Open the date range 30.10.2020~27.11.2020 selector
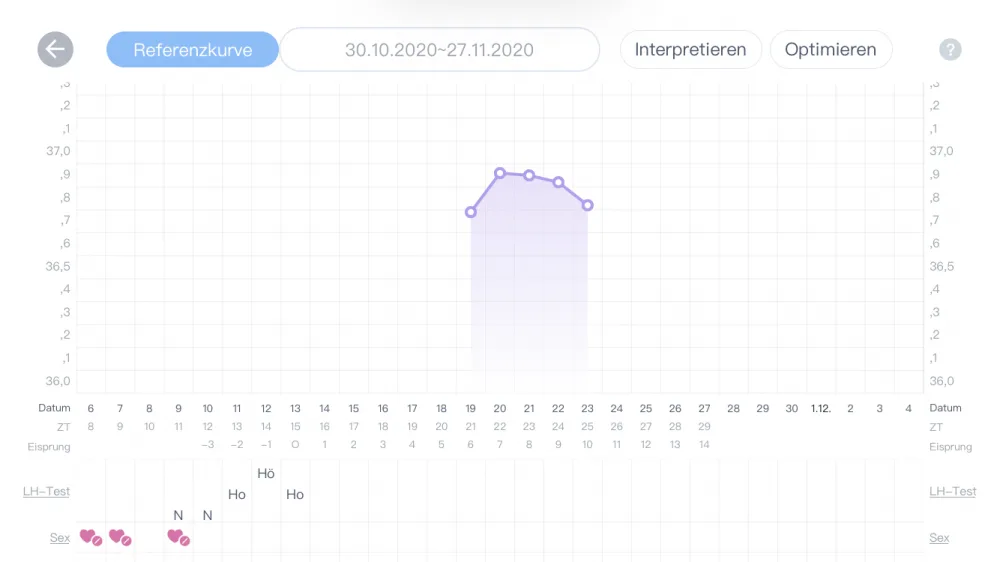 [x=439, y=50]
